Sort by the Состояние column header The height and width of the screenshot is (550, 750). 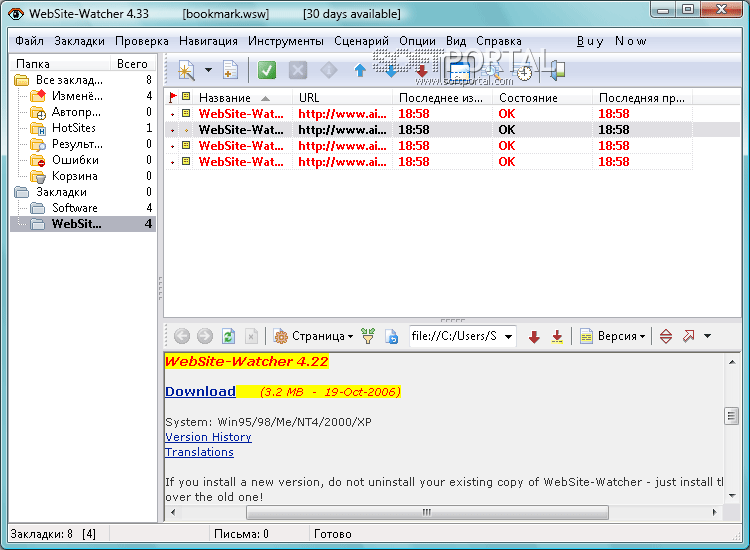[542, 98]
